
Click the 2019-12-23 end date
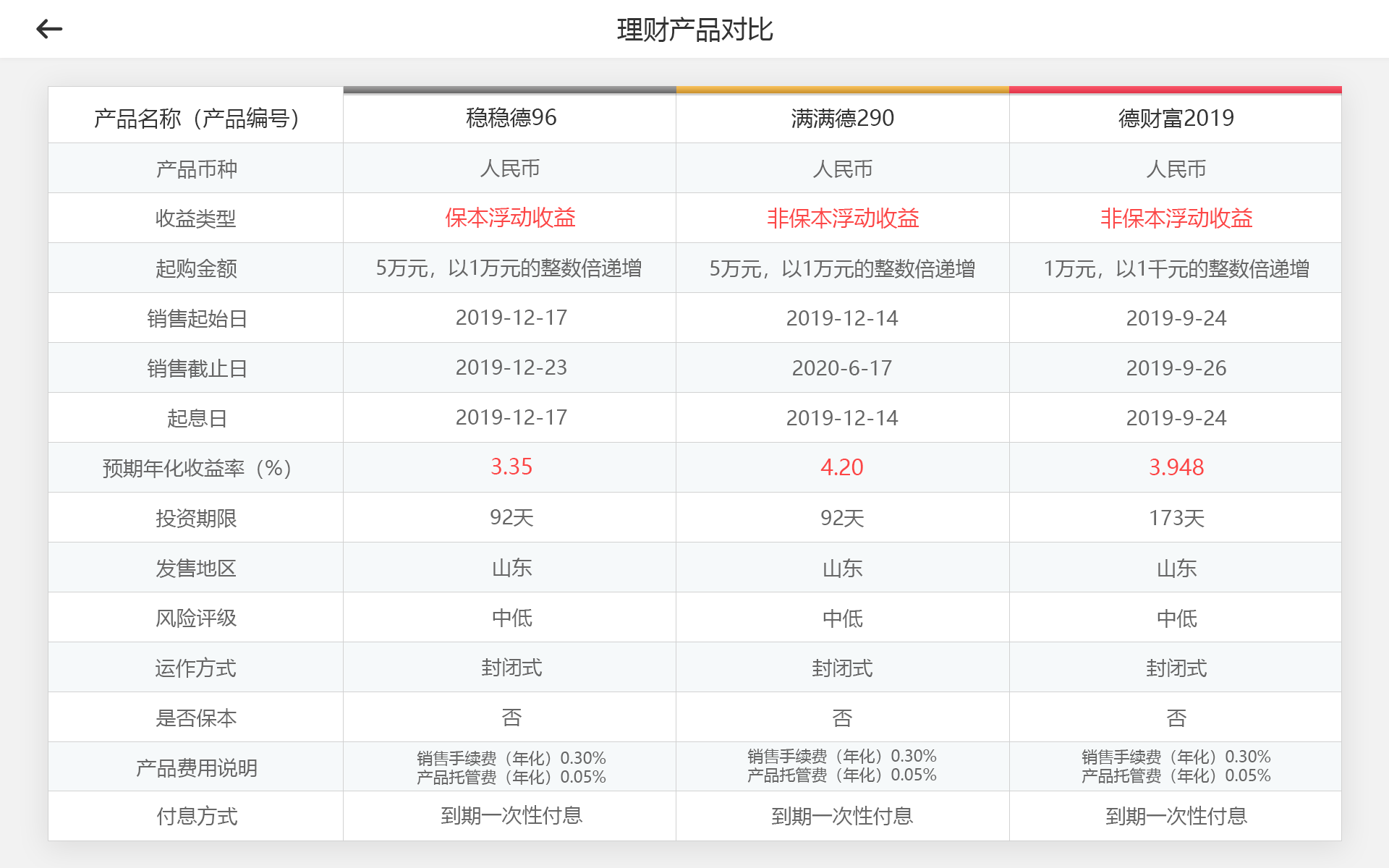pos(511,367)
